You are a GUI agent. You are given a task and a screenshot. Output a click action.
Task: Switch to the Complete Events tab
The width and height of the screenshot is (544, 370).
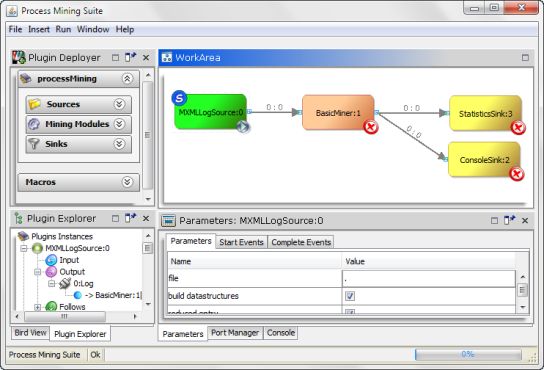click(x=301, y=242)
